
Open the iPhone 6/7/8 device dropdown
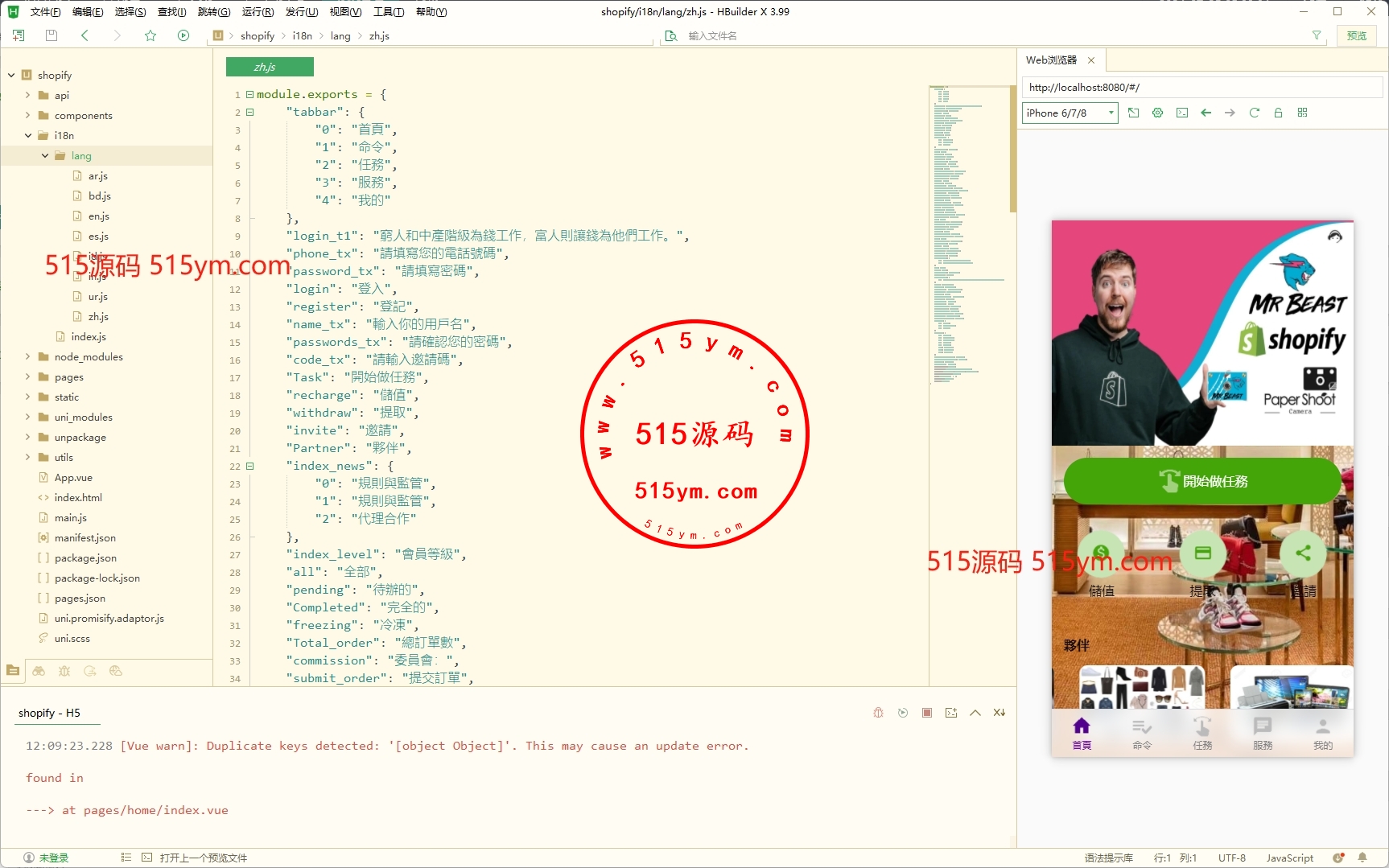[1070, 113]
